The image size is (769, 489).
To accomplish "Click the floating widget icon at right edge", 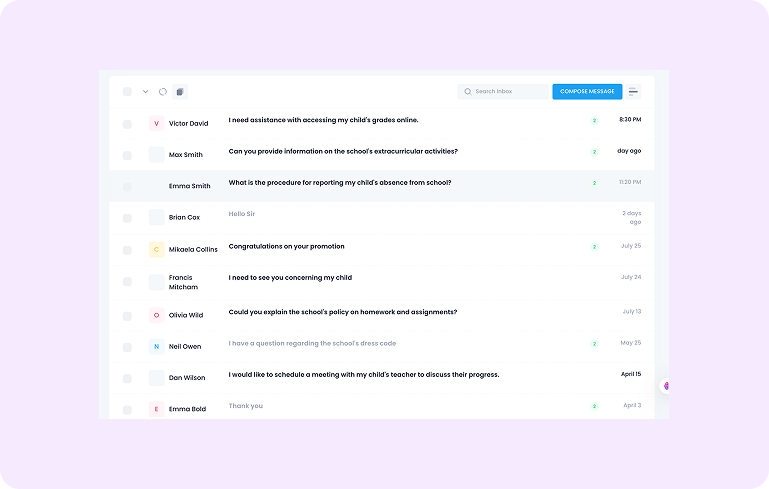I will pos(665,386).
